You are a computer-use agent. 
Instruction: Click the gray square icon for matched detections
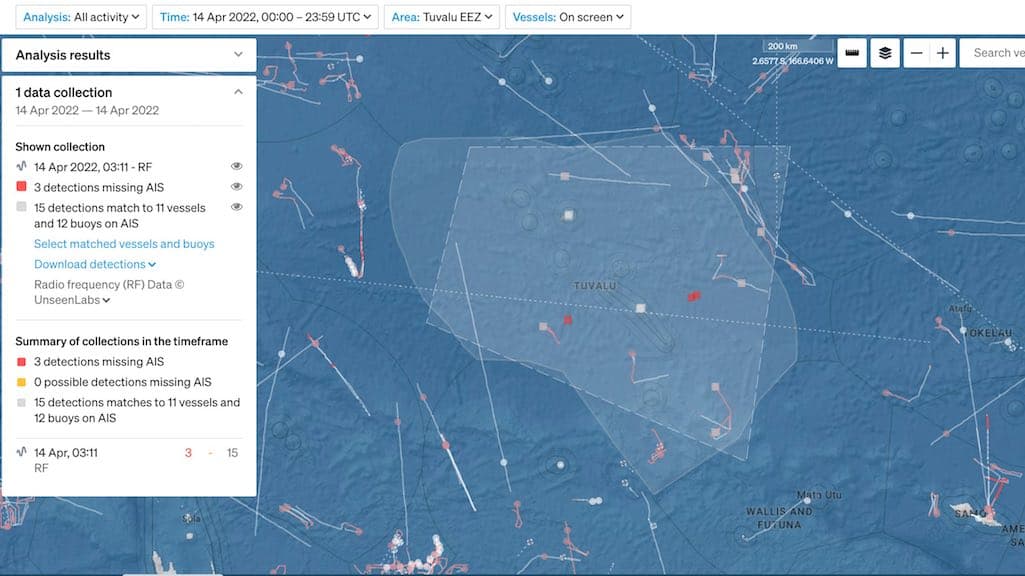pyautogui.click(x=20, y=207)
